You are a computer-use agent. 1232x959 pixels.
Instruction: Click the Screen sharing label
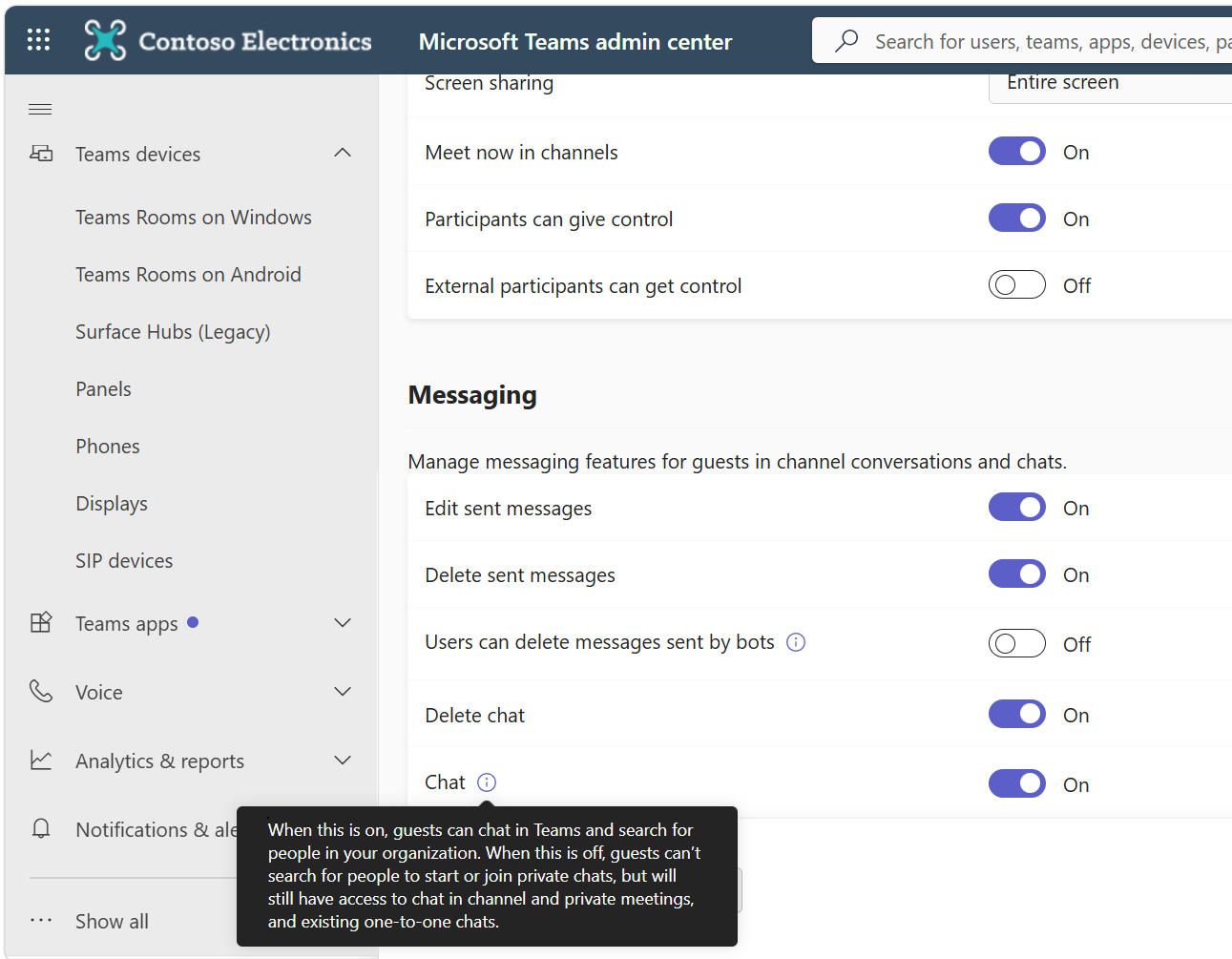489,83
